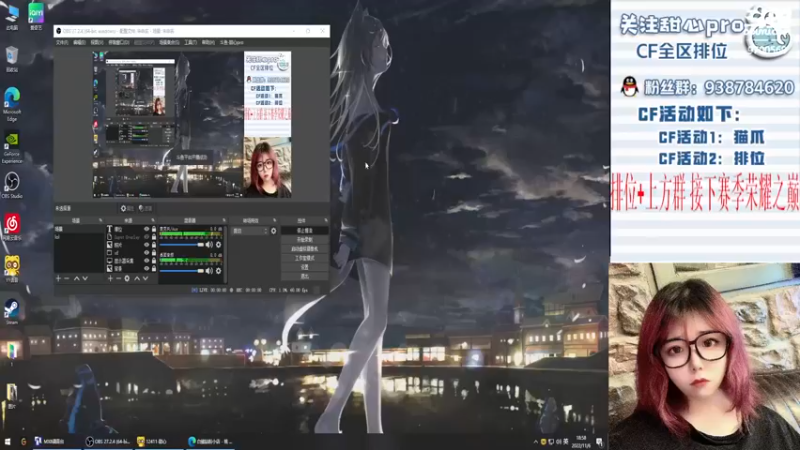Viewport: 800px width, 450px height.
Task: Toggle visibility eye of the hidden Overlay source
Action: pyautogui.click(x=146, y=237)
